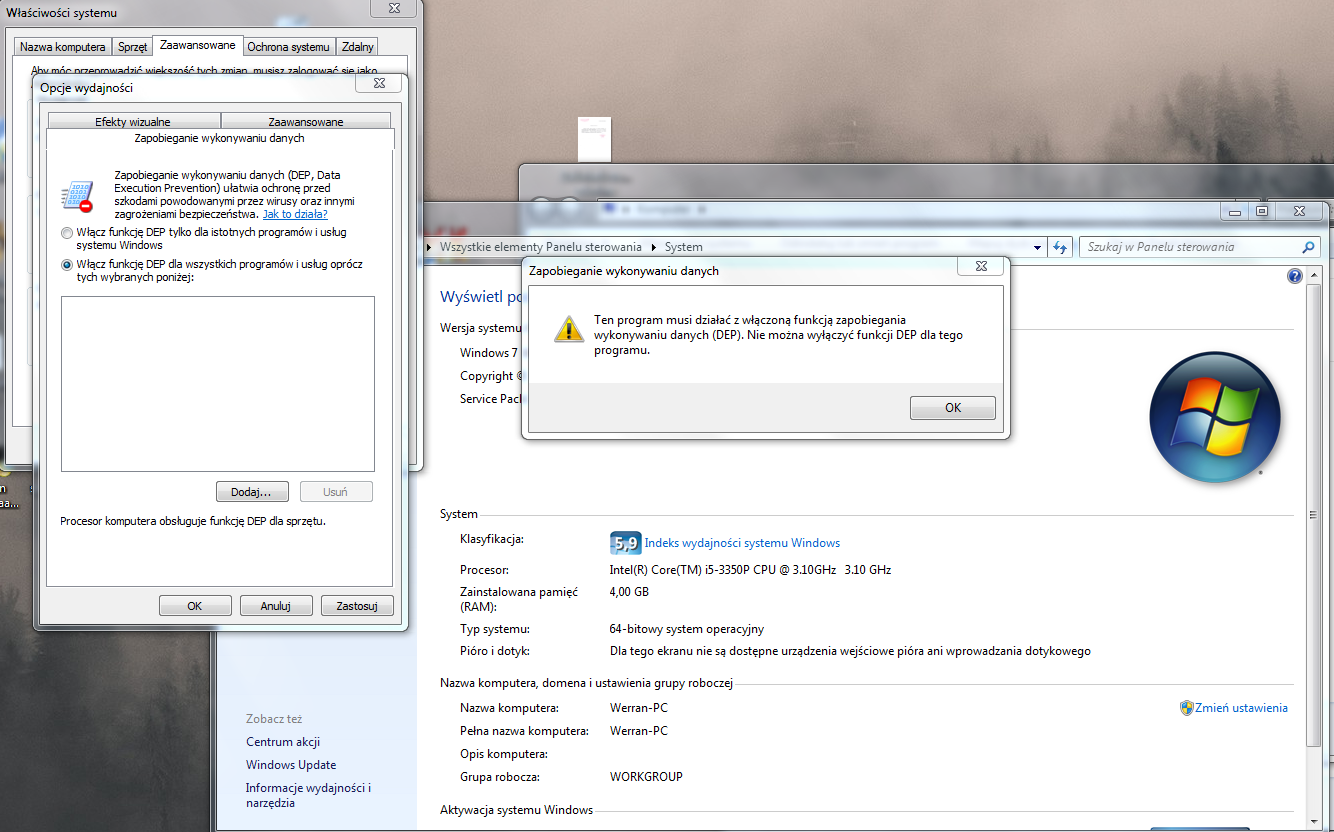Open Sprzęt tab in Właściwości systemu

click(132, 47)
